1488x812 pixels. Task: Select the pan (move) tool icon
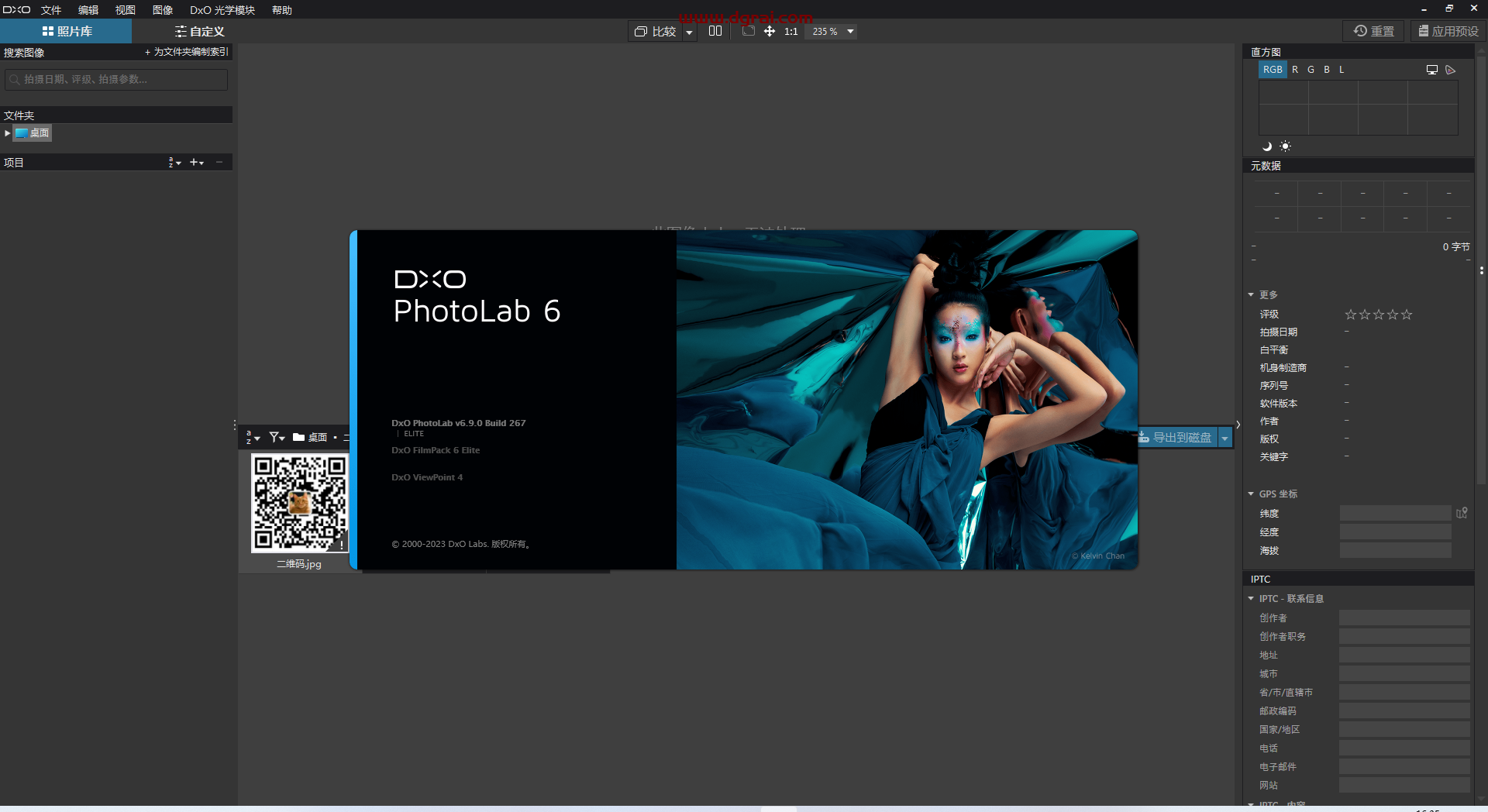(770, 31)
